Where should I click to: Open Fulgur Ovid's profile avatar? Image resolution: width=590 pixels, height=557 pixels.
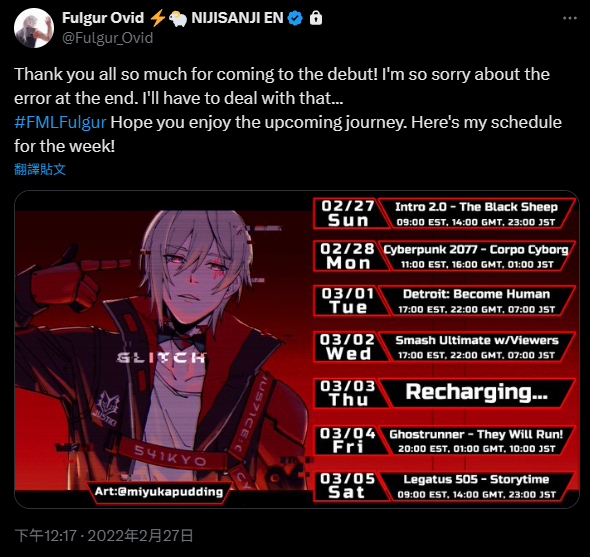(x=34, y=28)
